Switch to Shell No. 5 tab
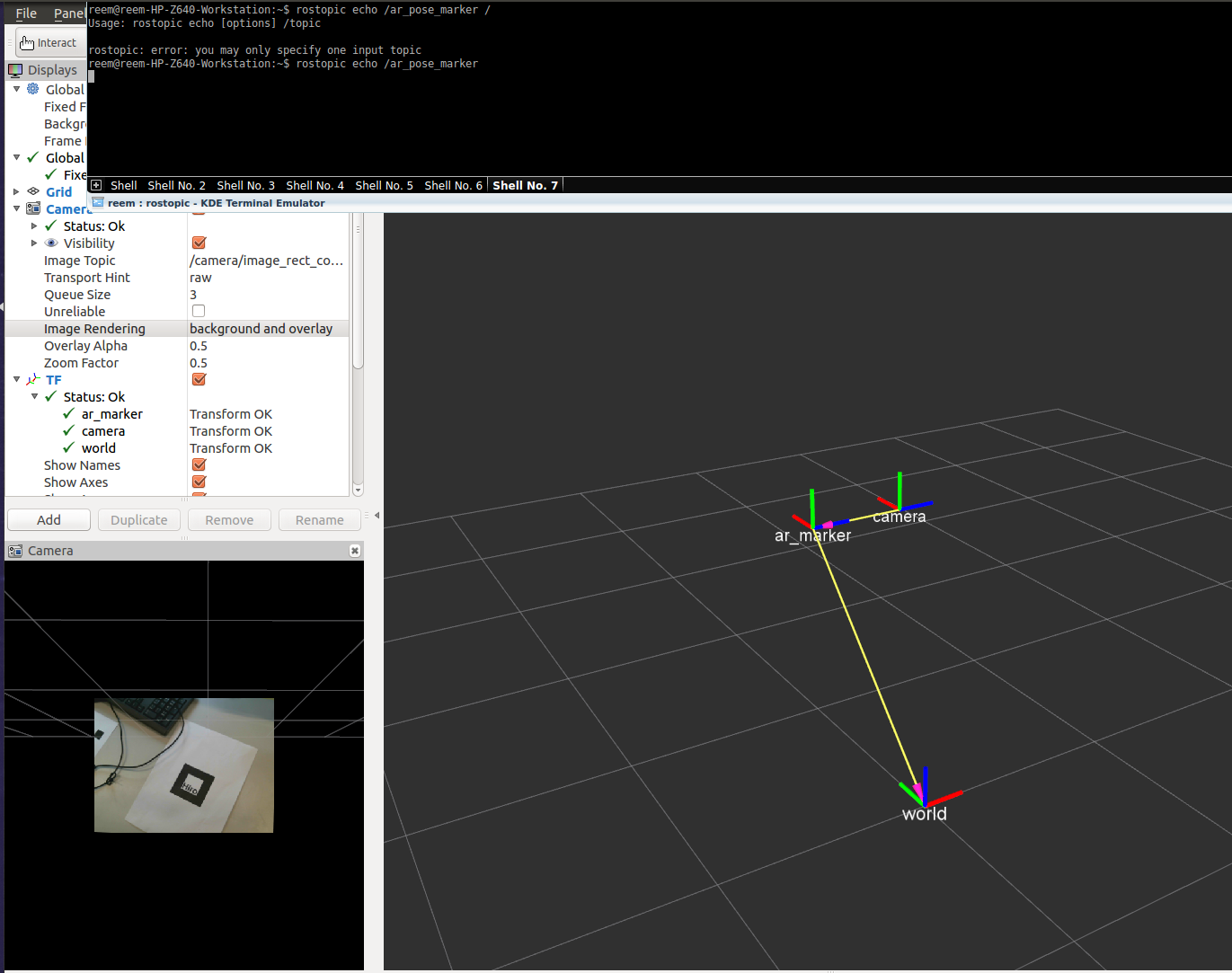 (384, 185)
